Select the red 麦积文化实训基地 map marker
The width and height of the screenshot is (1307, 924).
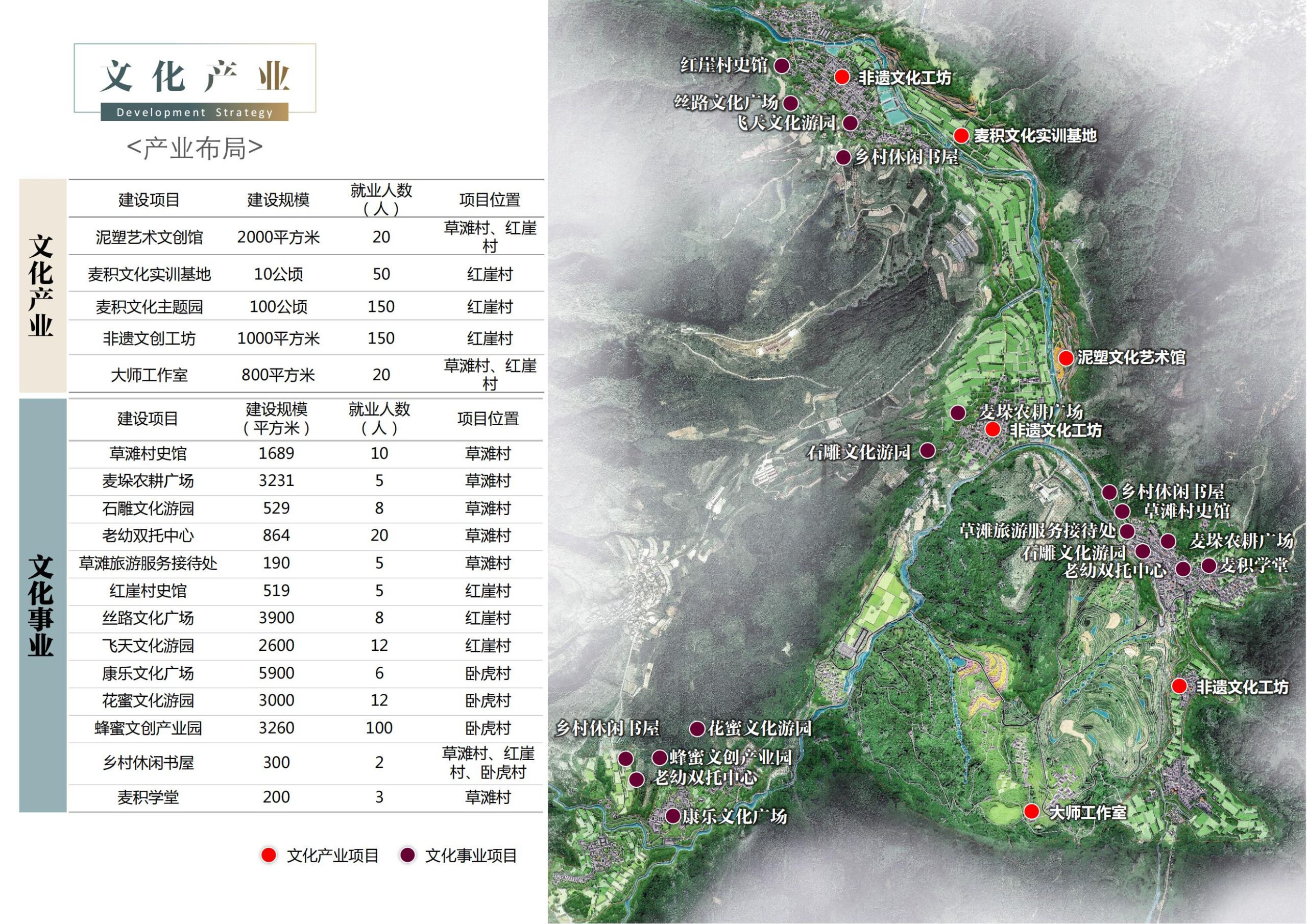(x=961, y=135)
